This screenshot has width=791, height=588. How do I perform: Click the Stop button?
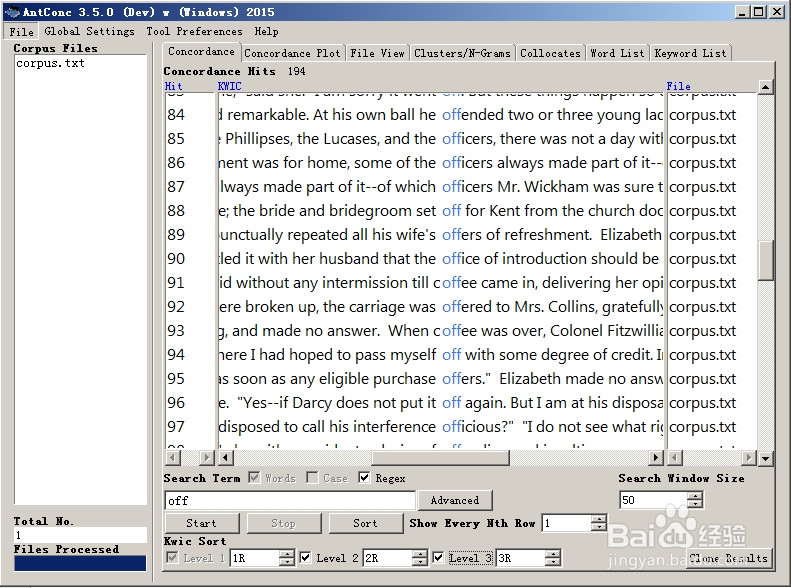(x=284, y=523)
